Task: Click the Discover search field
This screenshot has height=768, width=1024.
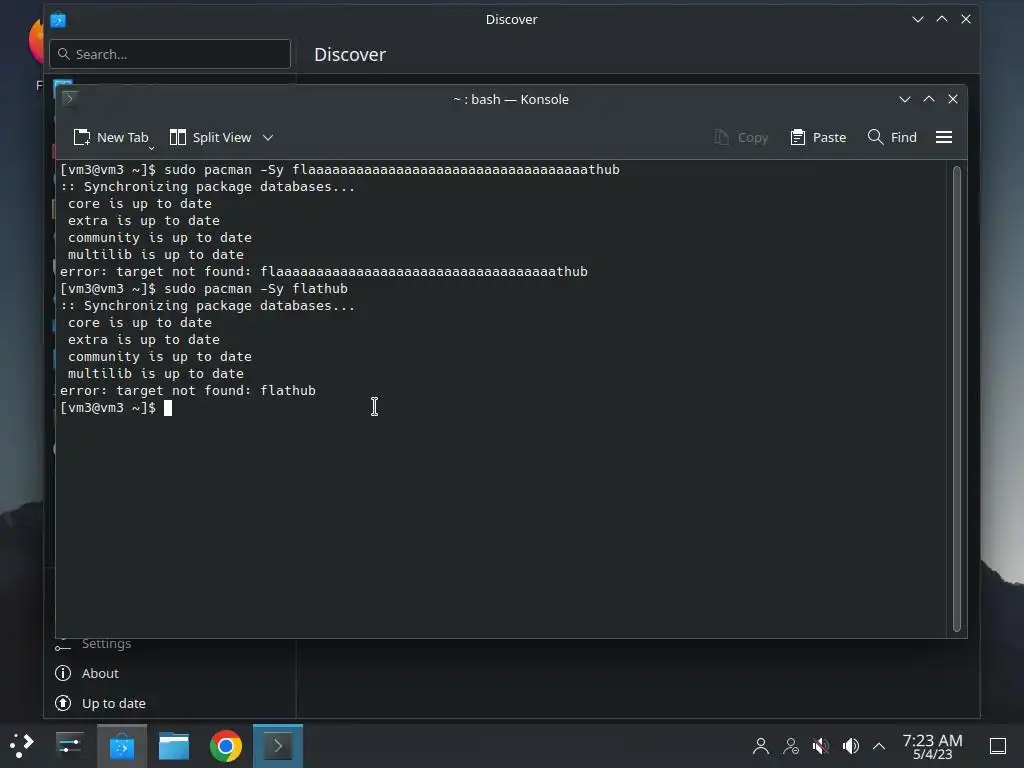Action: [170, 54]
